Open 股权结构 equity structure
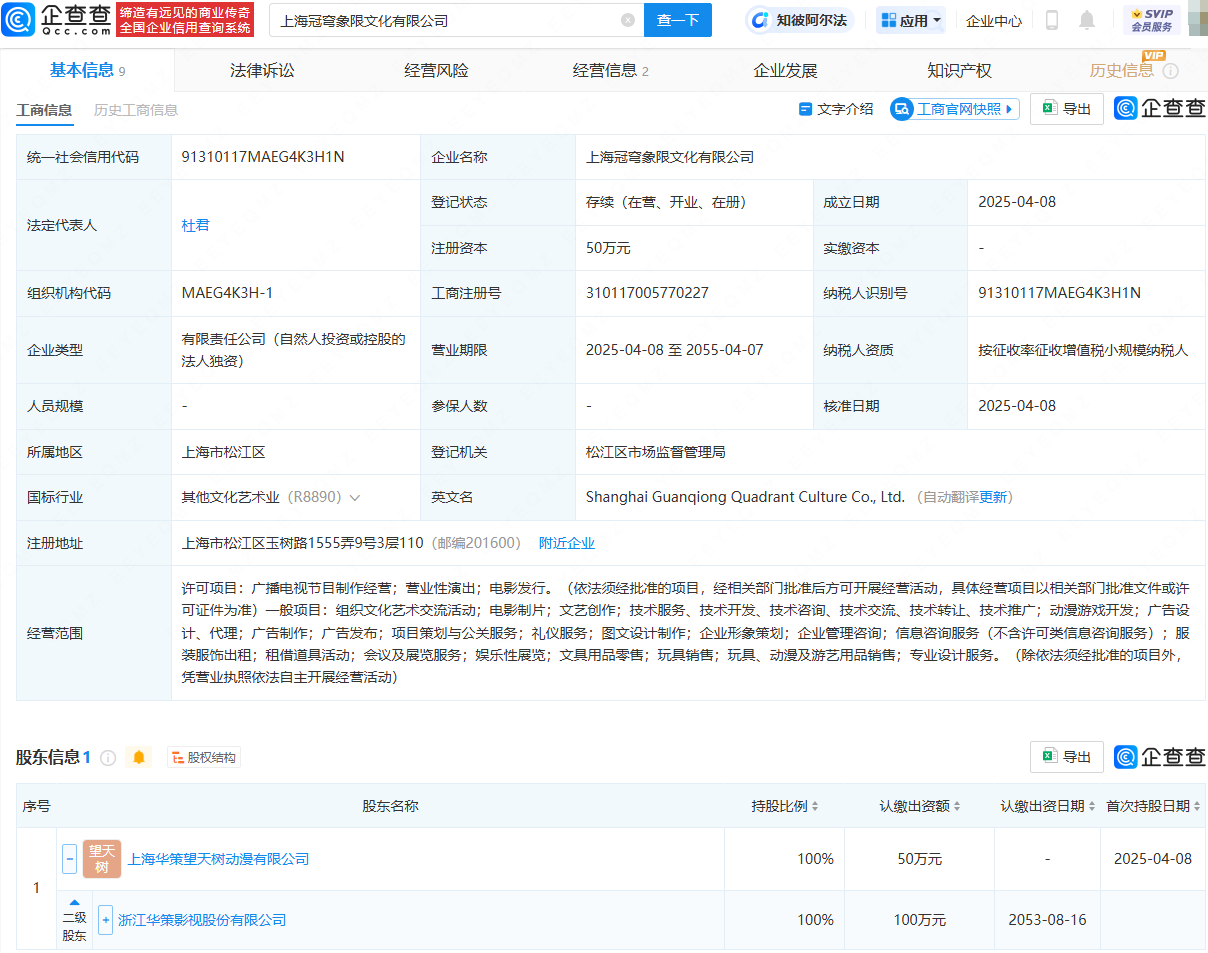 pos(205,758)
